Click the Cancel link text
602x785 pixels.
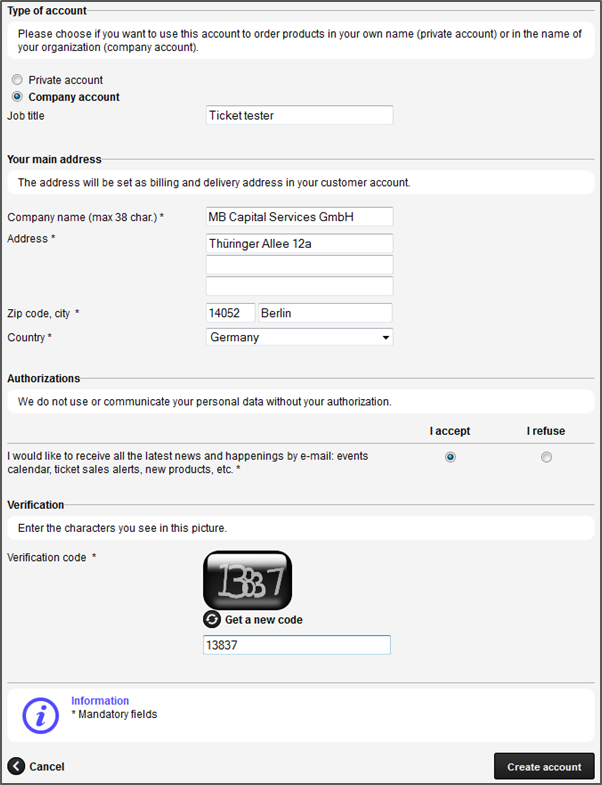(47, 766)
